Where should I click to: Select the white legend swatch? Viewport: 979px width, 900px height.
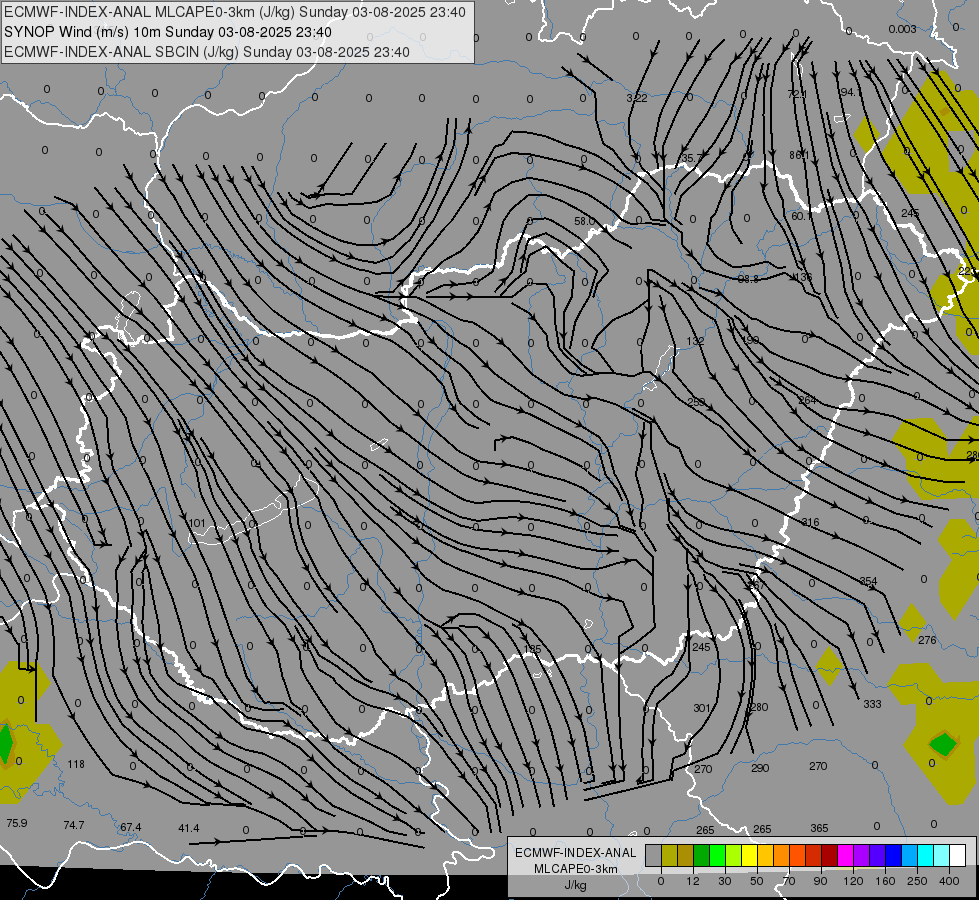(958, 856)
